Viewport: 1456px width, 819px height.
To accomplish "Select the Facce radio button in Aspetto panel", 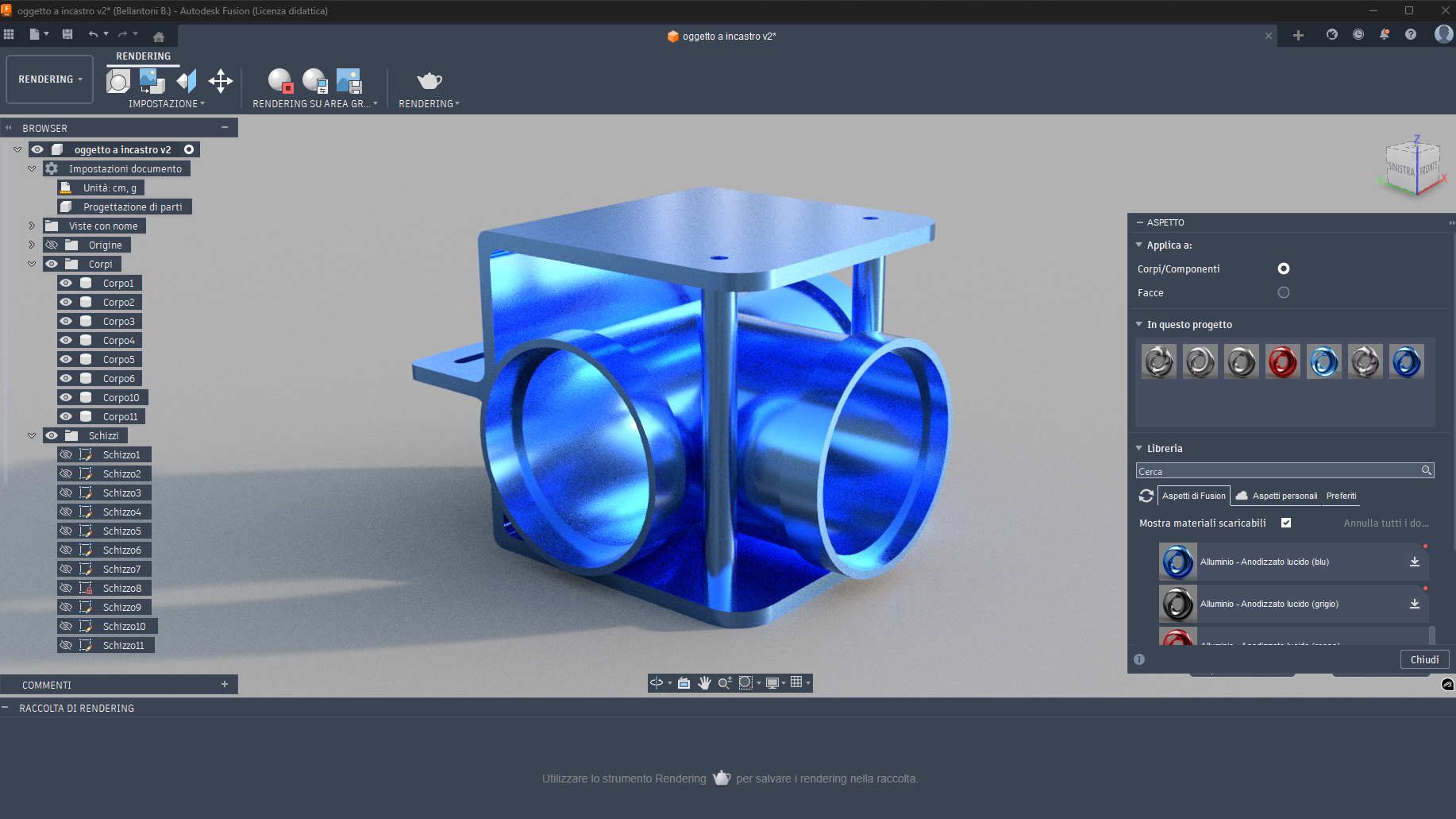I will (1284, 292).
